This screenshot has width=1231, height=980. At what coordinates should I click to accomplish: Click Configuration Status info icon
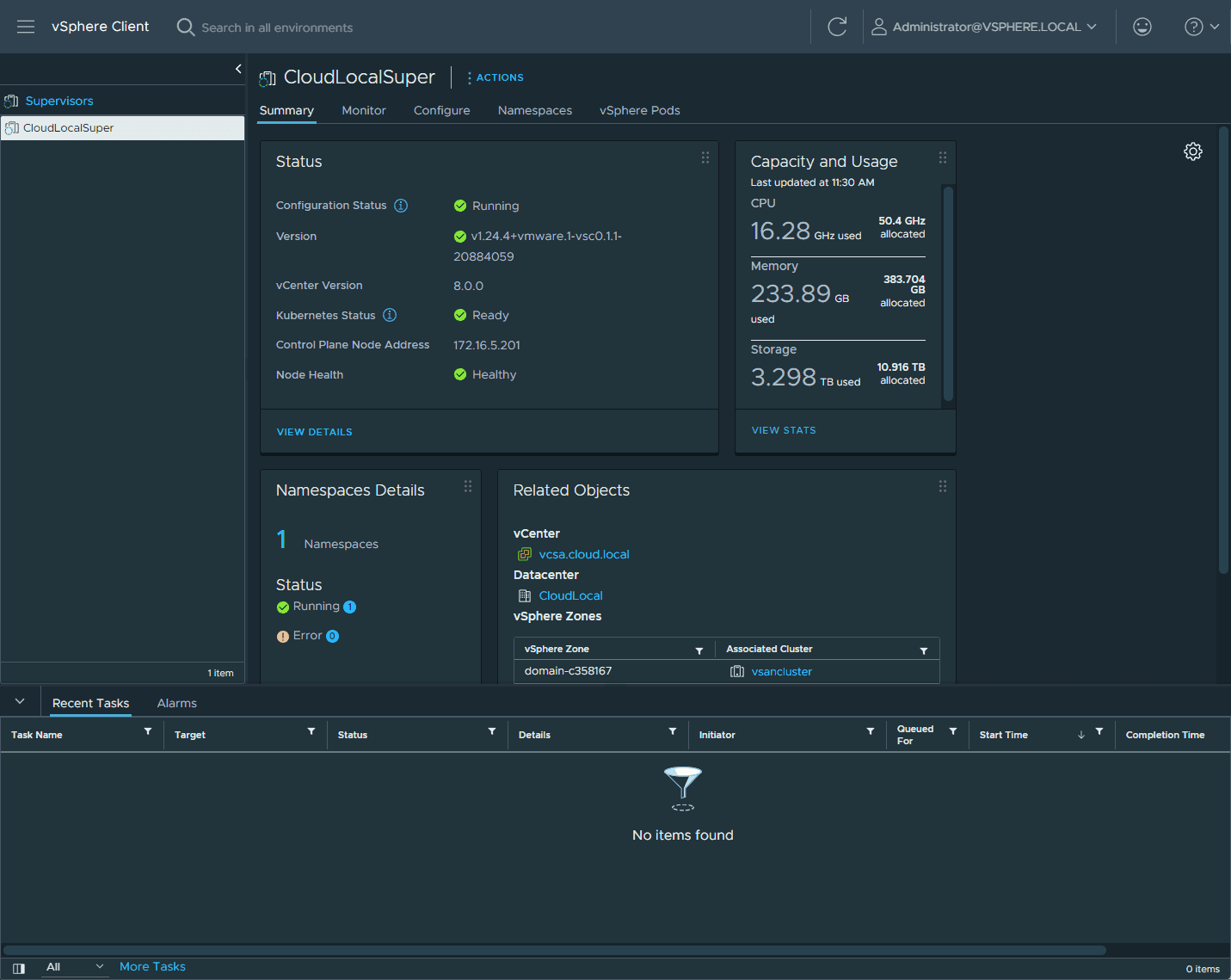coord(401,206)
